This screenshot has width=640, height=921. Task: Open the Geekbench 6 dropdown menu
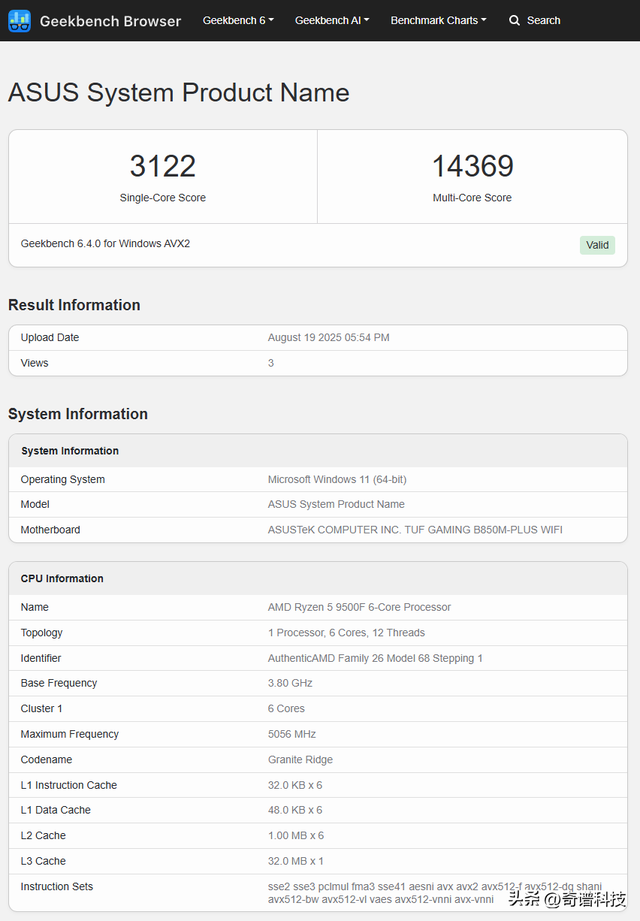tap(238, 21)
